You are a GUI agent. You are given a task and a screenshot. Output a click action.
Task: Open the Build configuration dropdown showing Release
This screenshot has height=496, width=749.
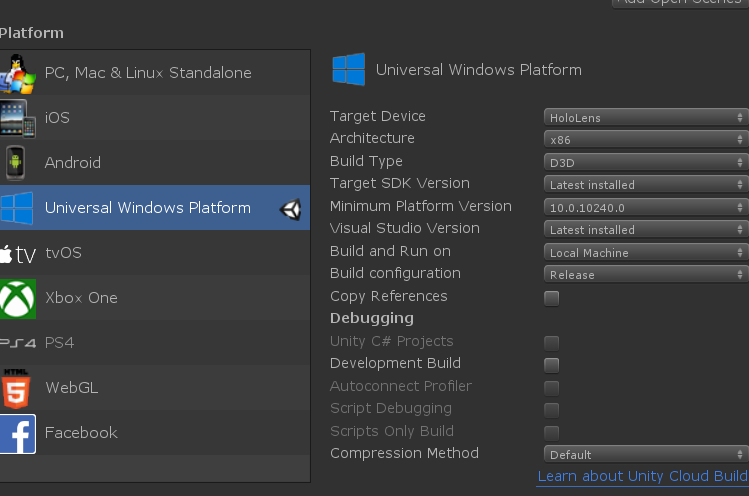(x=646, y=274)
